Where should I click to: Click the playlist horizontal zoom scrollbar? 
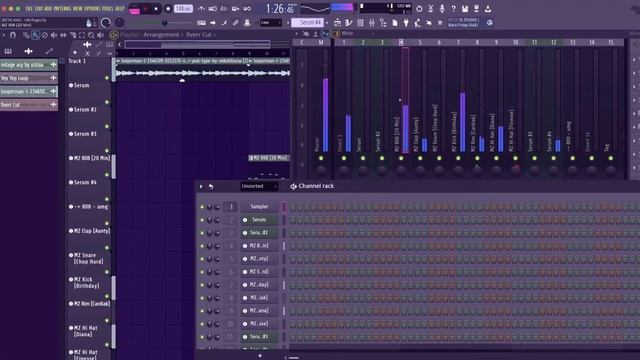click(198, 44)
